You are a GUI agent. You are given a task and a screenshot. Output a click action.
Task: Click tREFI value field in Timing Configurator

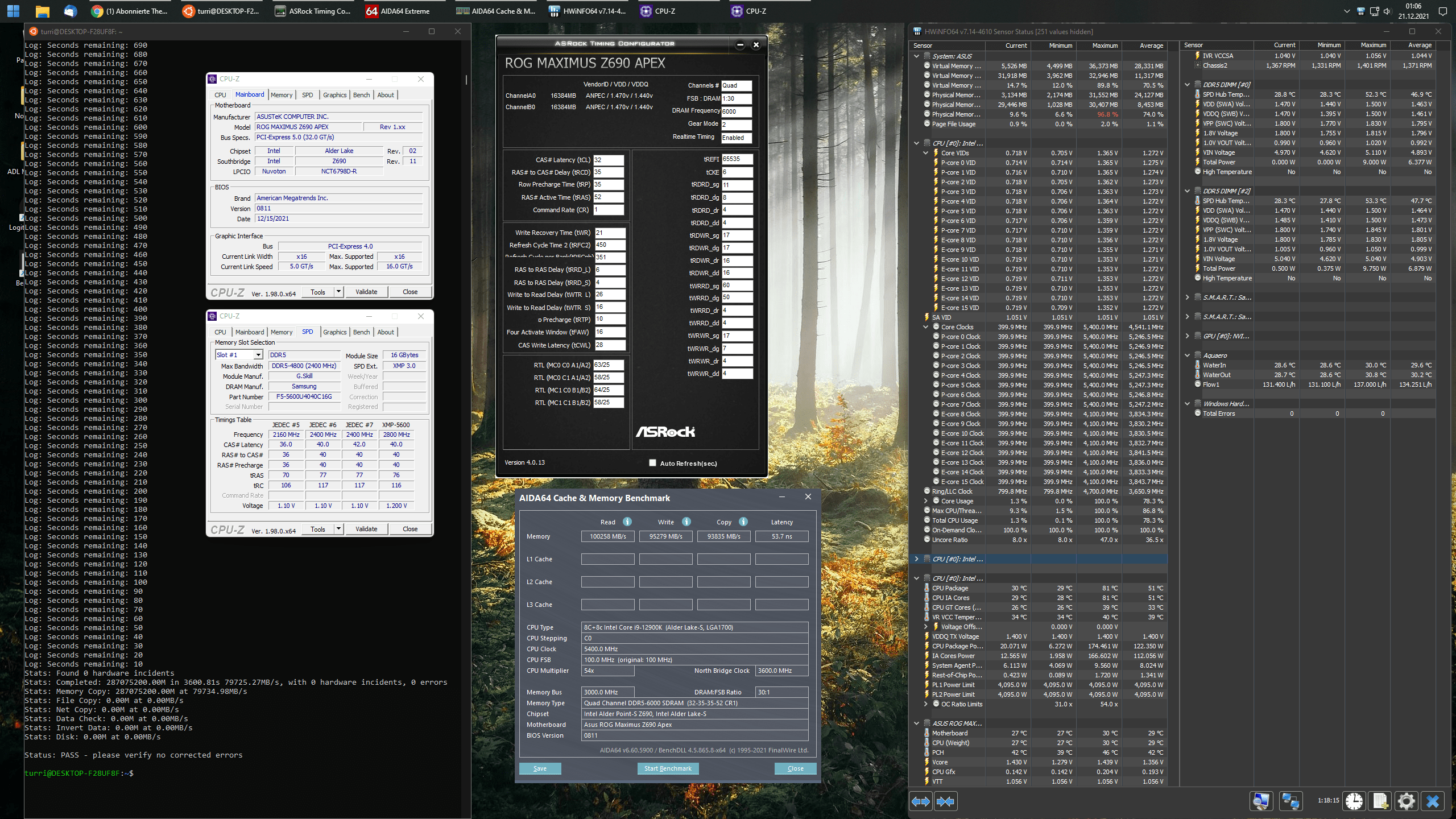click(x=737, y=159)
